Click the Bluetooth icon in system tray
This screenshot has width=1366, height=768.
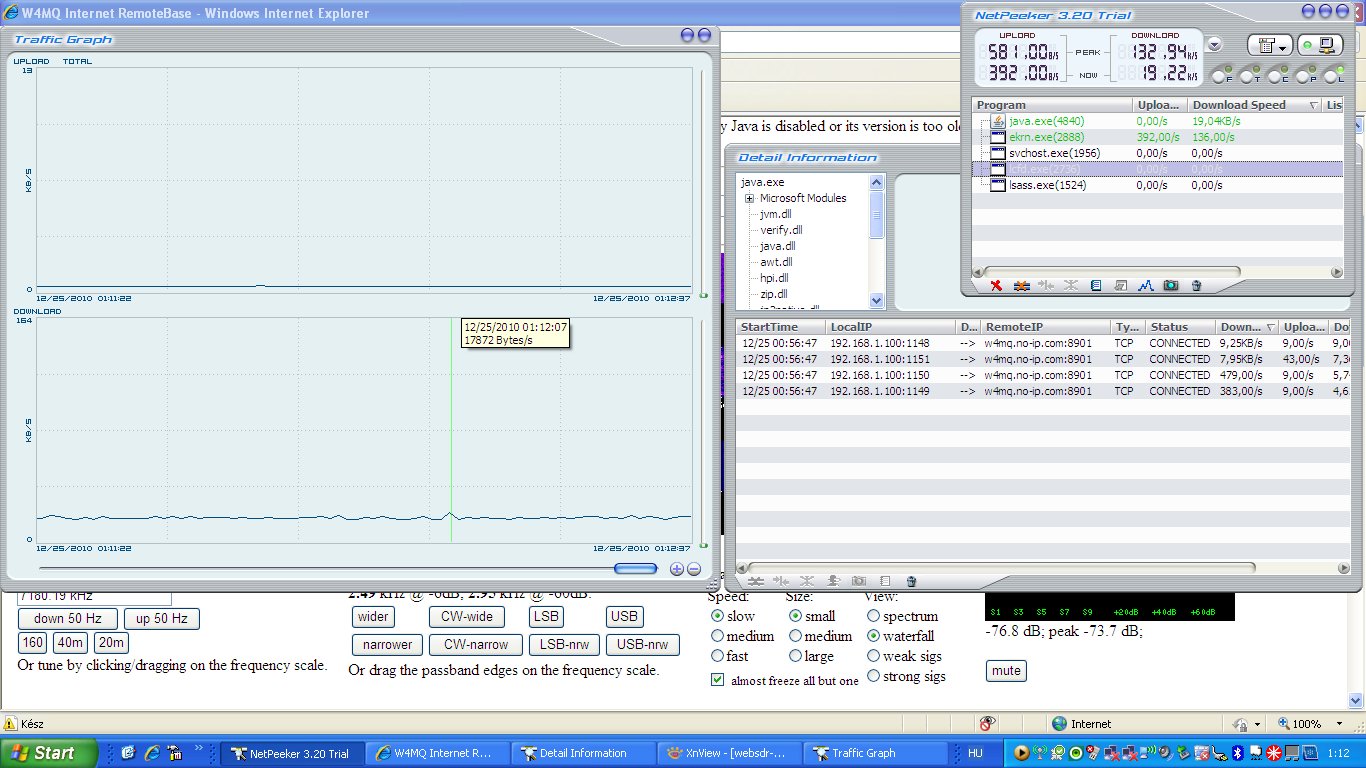tap(1236, 753)
